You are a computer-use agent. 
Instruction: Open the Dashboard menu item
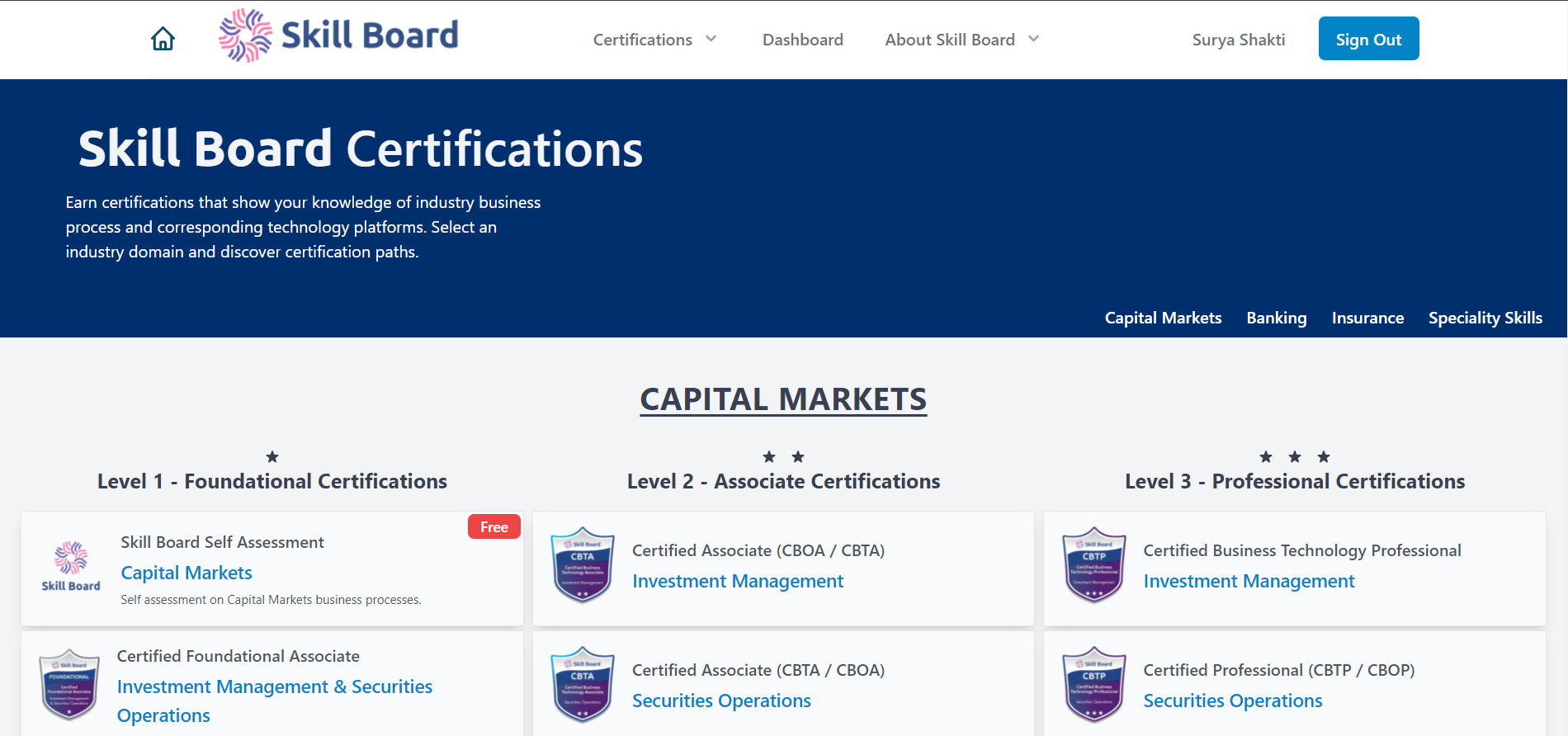[803, 40]
